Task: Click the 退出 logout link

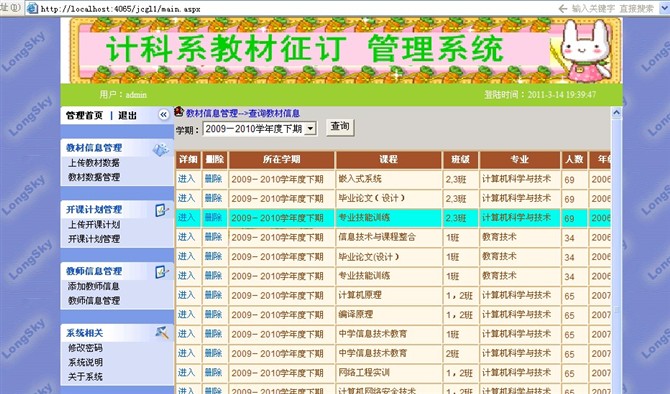Action: click(x=127, y=115)
